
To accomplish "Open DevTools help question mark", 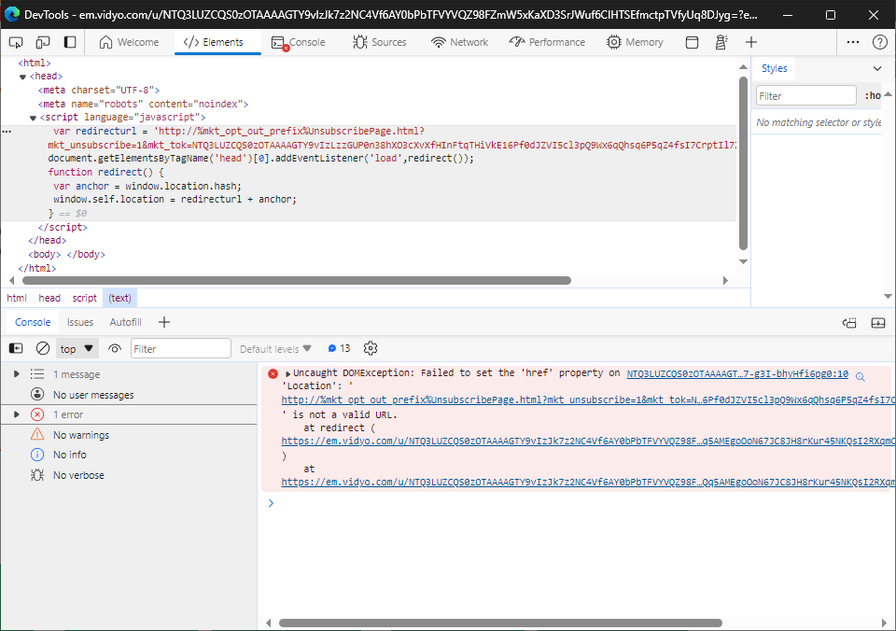I will 878,42.
